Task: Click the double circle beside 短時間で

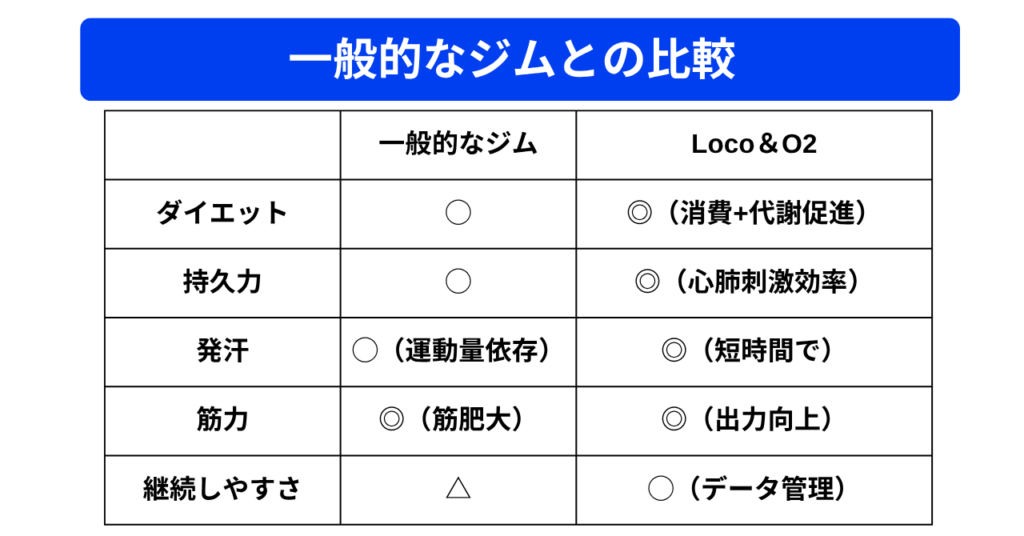Action: 673,351
